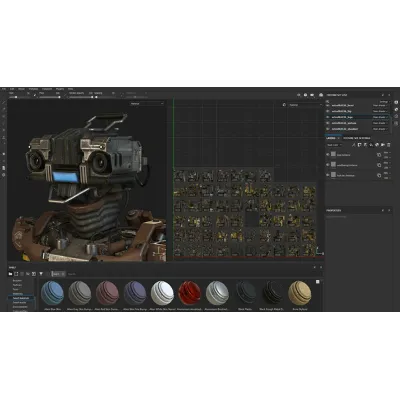Open Shader settings from right dock second icon
Viewport: 400px width, 400px height.
tap(396, 109)
